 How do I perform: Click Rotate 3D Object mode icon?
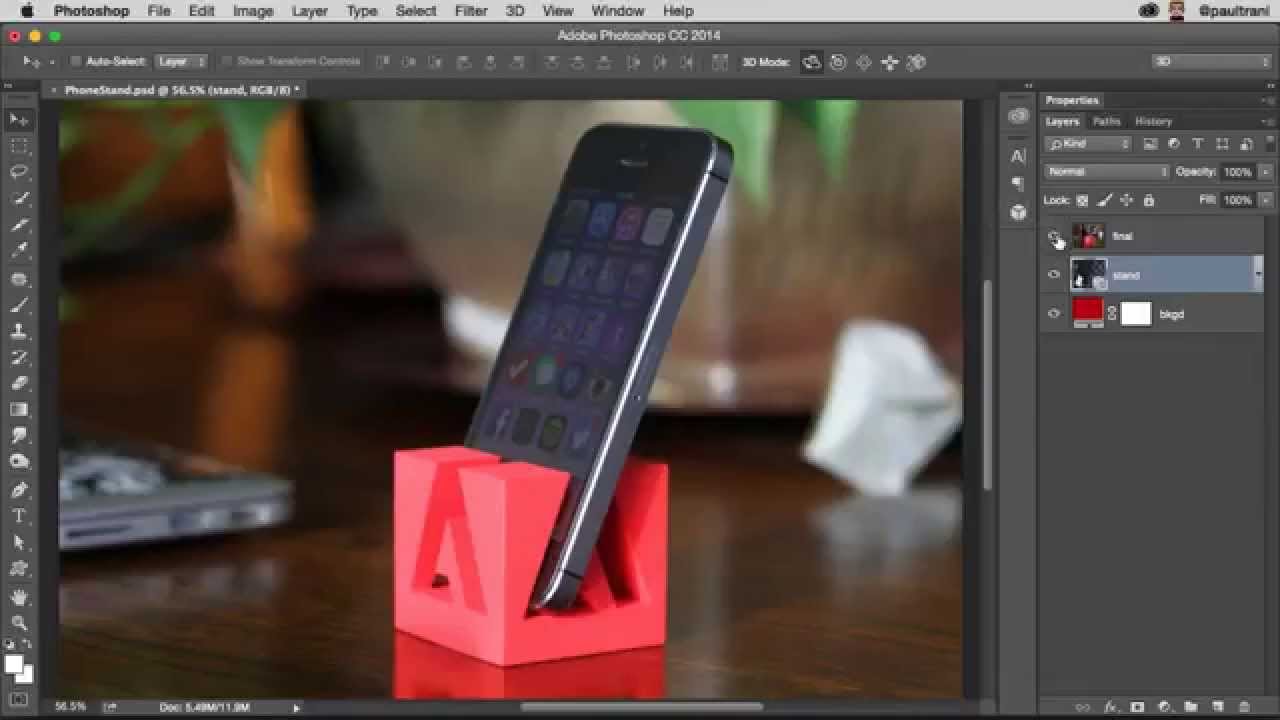(x=812, y=62)
